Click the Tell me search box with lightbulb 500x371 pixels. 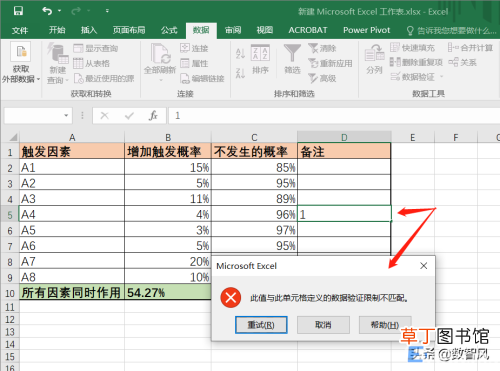451,31
